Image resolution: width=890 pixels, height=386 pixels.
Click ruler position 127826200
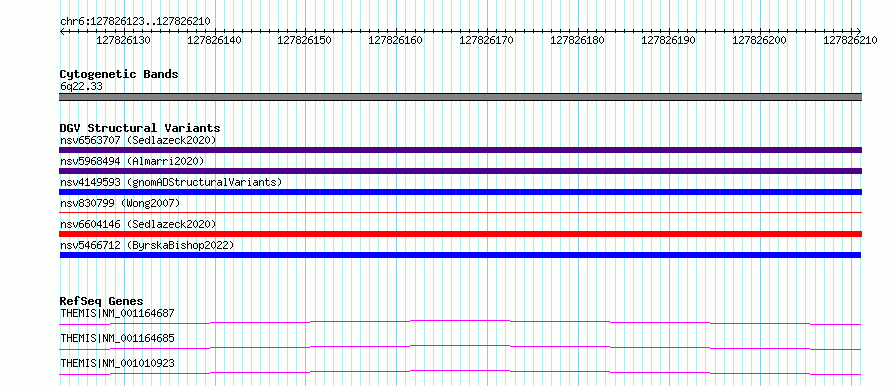[x=759, y=40]
